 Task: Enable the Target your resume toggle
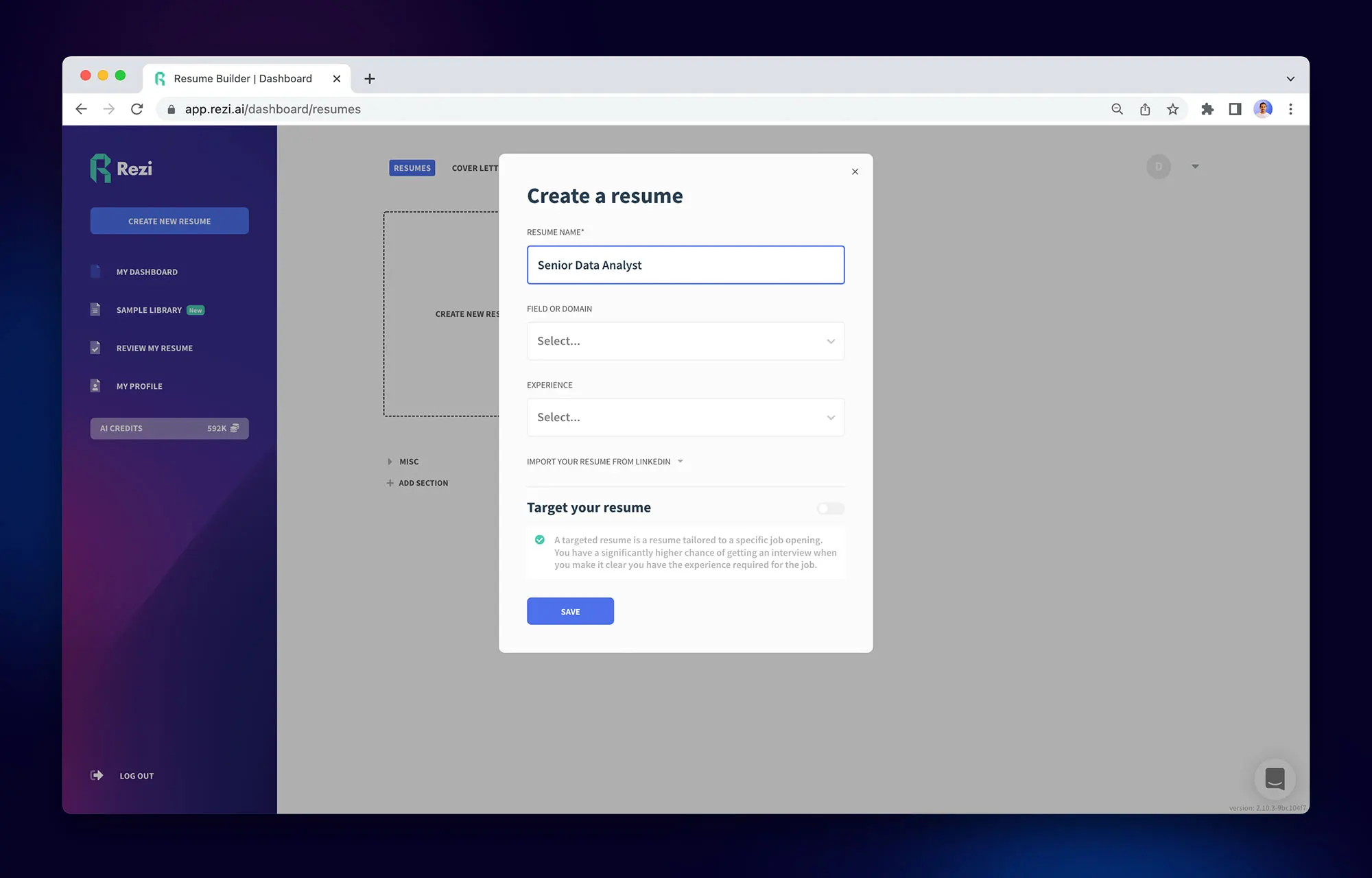pos(829,508)
